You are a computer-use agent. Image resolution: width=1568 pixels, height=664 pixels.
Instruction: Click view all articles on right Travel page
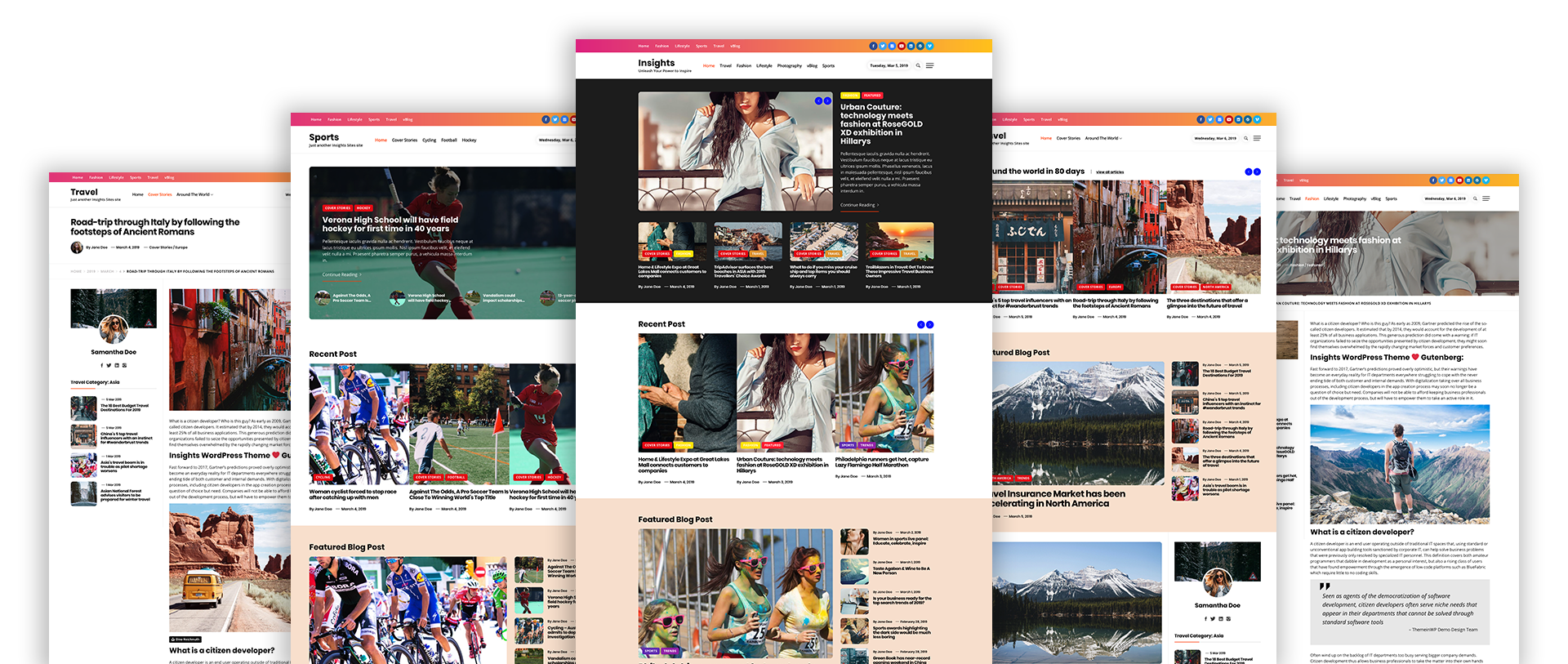(x=1110, y=172)
